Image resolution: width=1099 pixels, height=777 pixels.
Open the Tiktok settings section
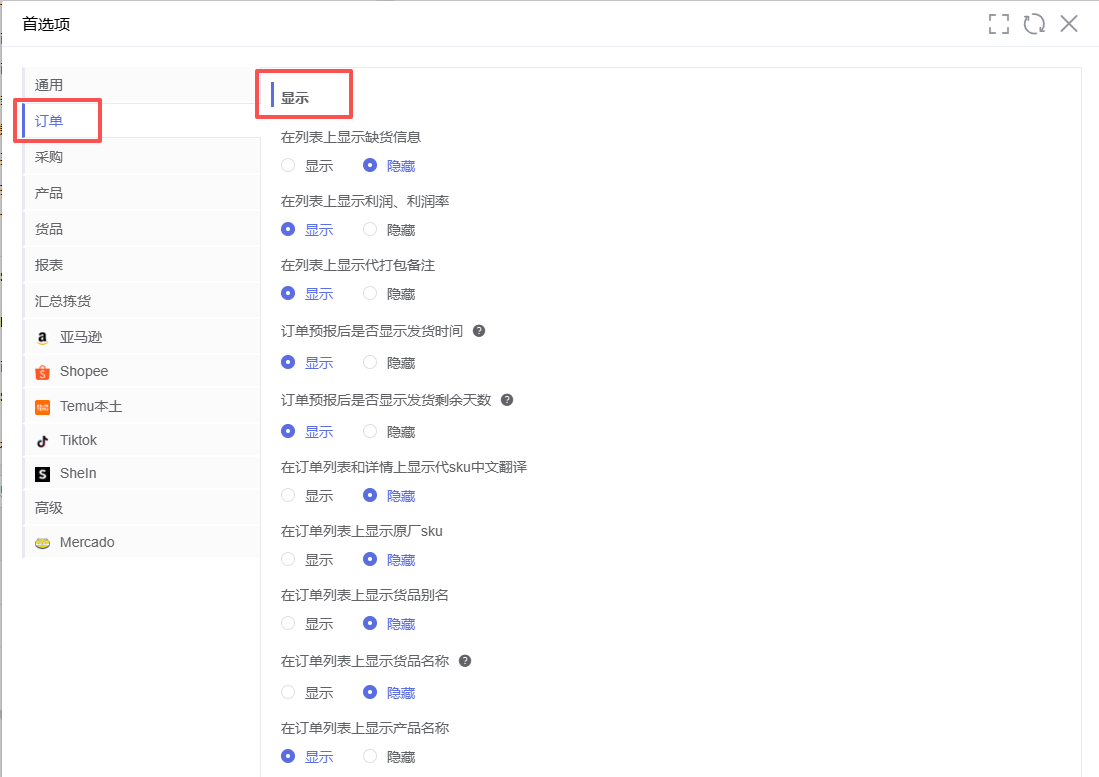tap(78, 440)
